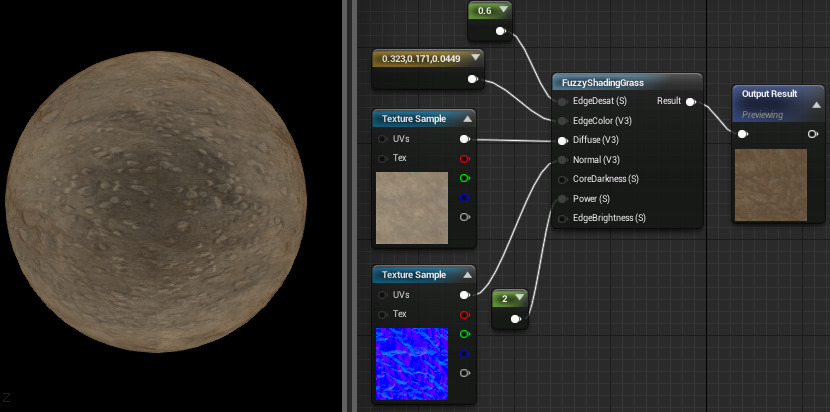Viewport: 830px width, 412px height.
Task: Click the blue channel pin on top Texture Sample
Action: coord(463,197)
